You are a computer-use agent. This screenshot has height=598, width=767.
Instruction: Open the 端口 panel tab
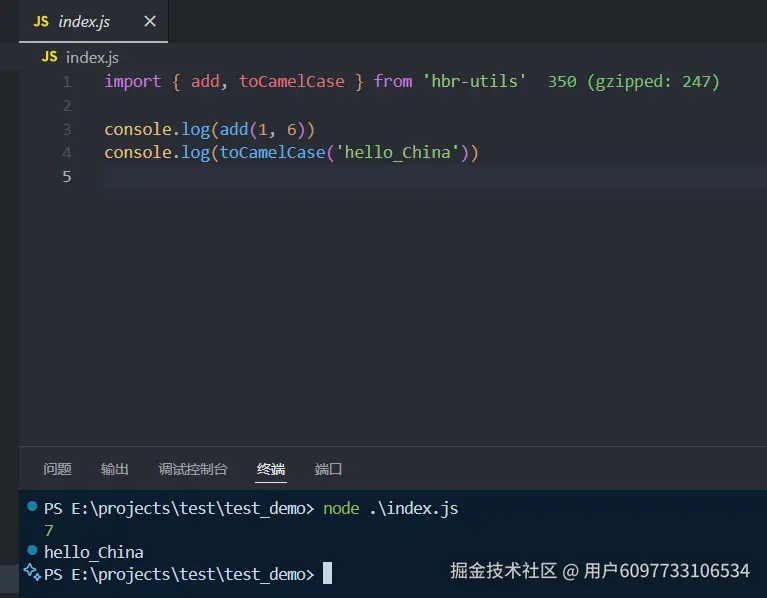(328, 469)
